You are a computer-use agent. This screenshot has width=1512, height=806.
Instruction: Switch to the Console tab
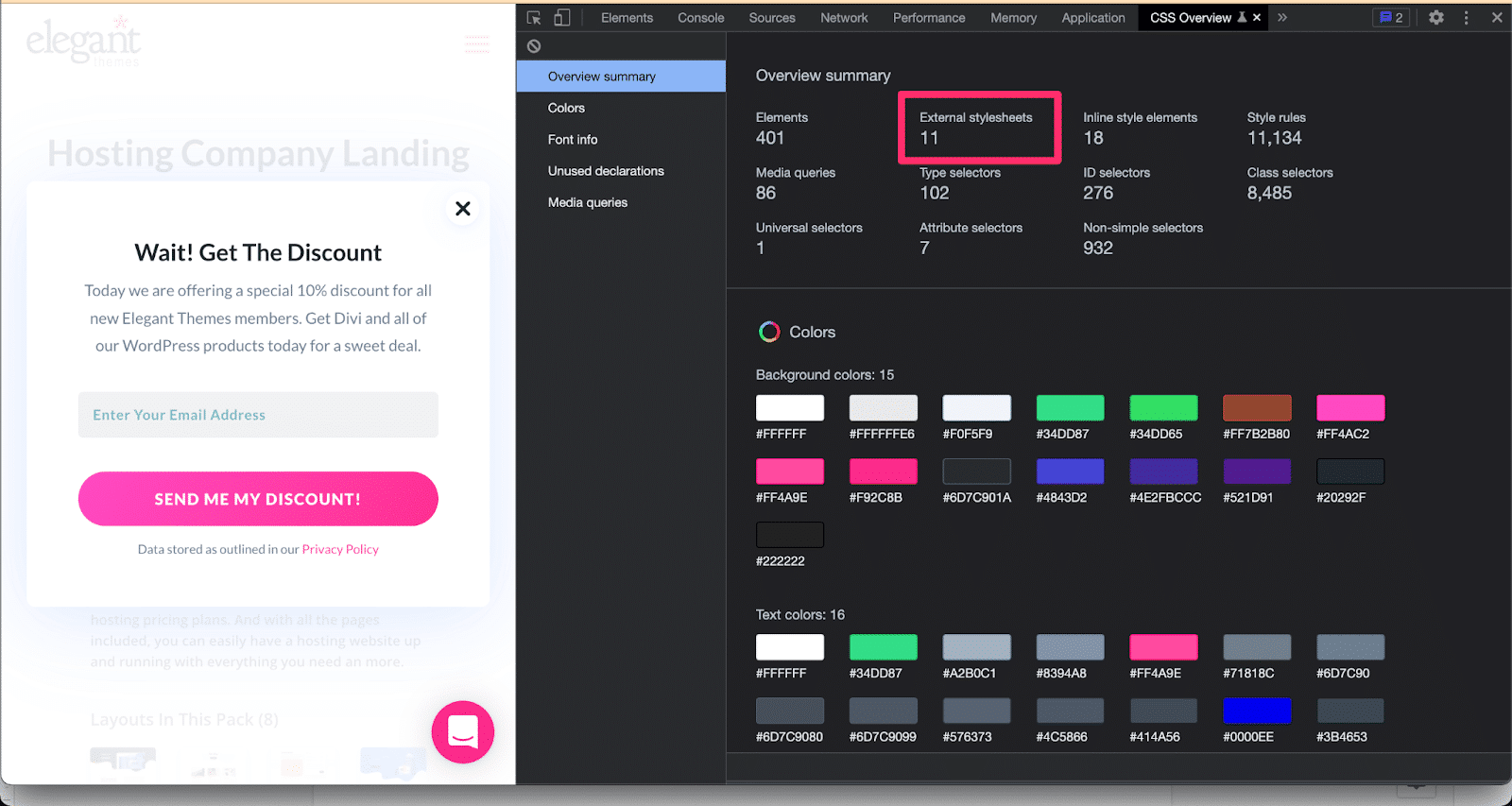(x=700, y=18)
